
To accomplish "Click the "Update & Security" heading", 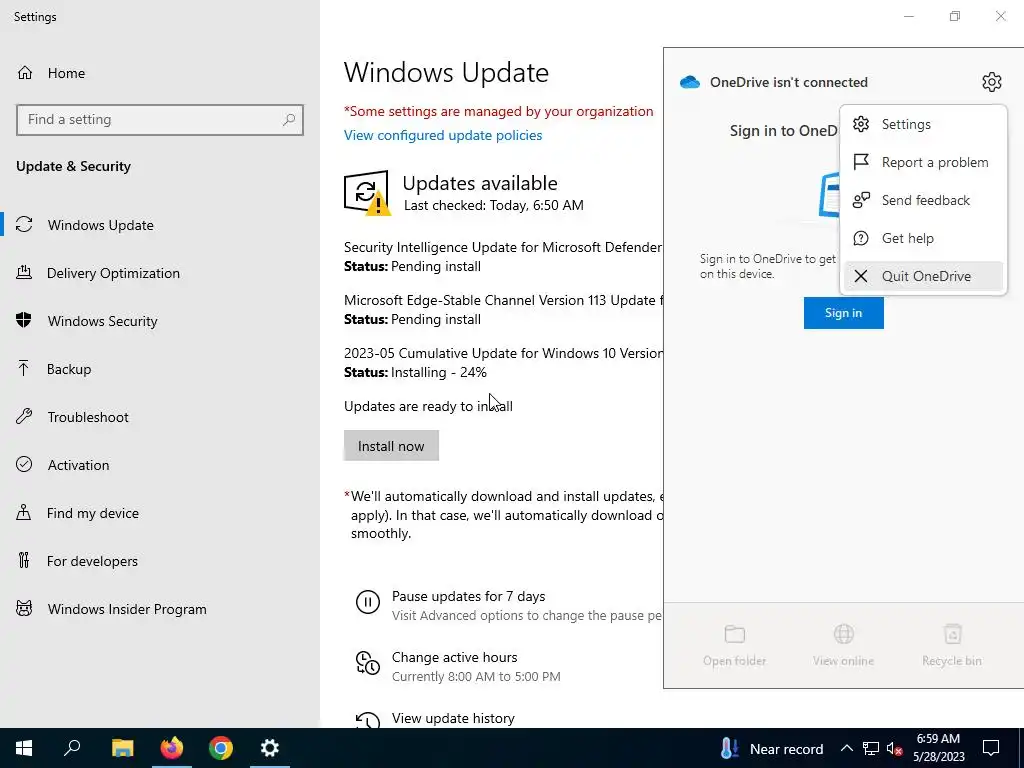I will [x=73, y=167].
